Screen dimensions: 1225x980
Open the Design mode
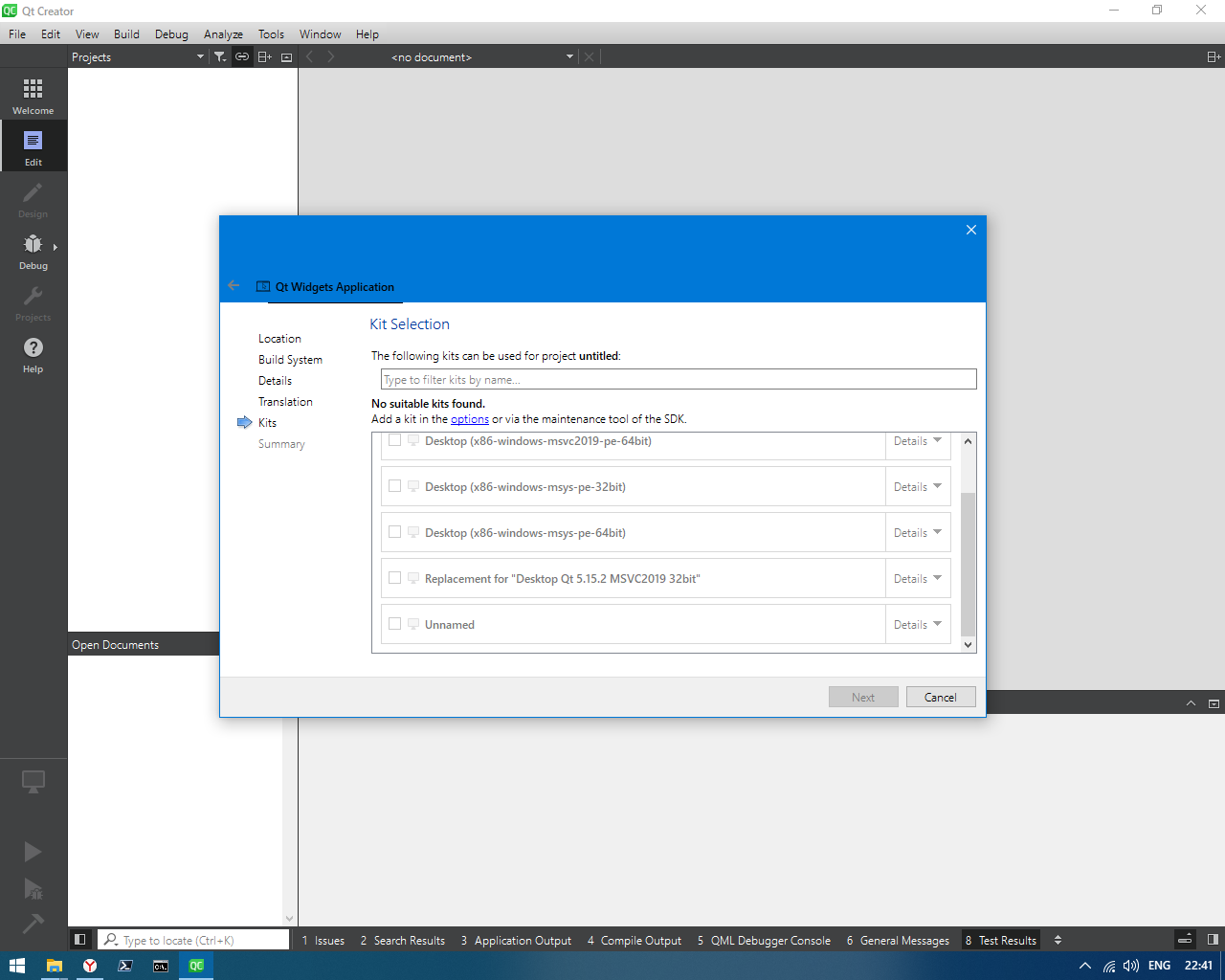coord(33,200)
